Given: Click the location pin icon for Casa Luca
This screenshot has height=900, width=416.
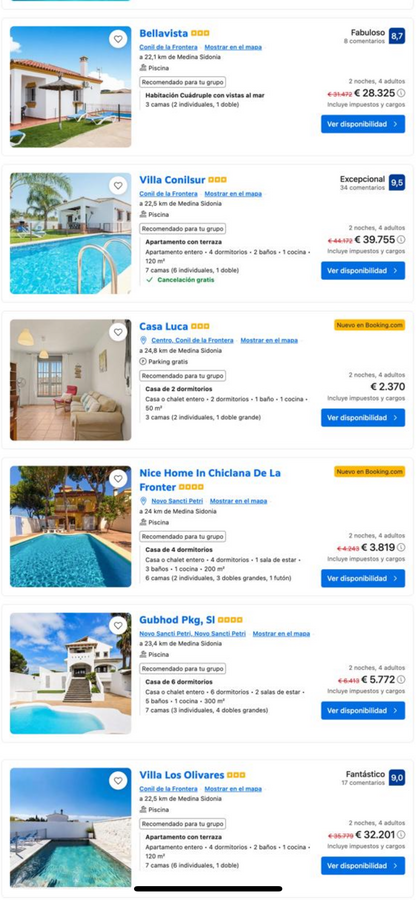Looking at the screenshot, I should [x=144, y=340].
